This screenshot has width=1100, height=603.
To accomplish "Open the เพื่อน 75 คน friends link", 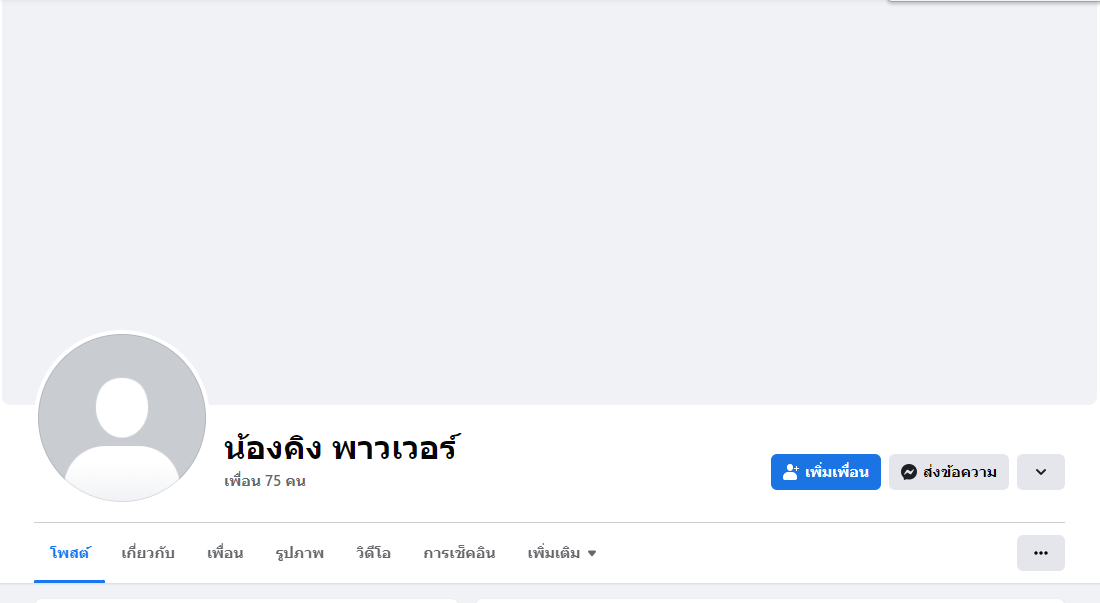I will (265, 481).
